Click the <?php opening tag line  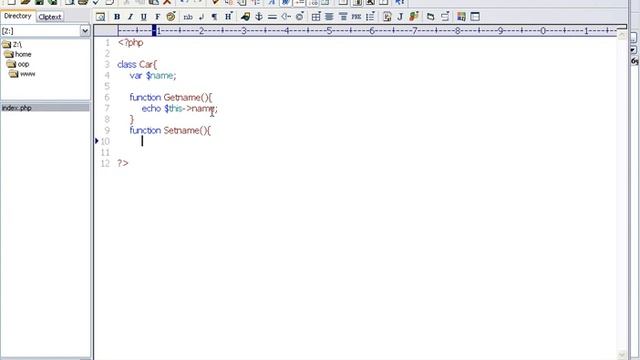coord(131,42)
